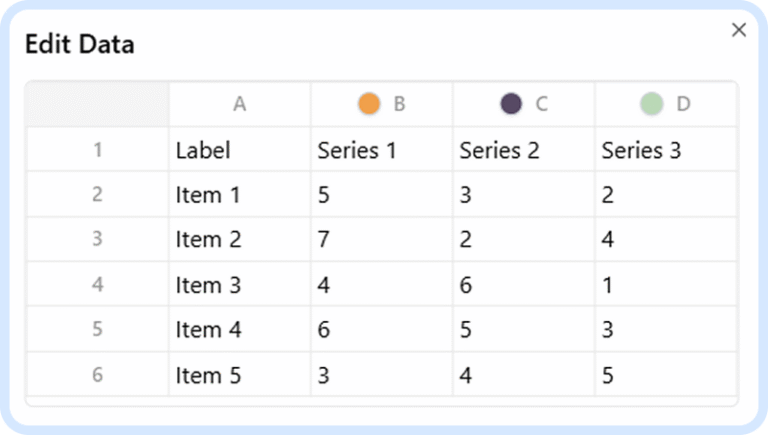
Task: Select Item 3's Series 2 value 6
Action: coord(523,285)
